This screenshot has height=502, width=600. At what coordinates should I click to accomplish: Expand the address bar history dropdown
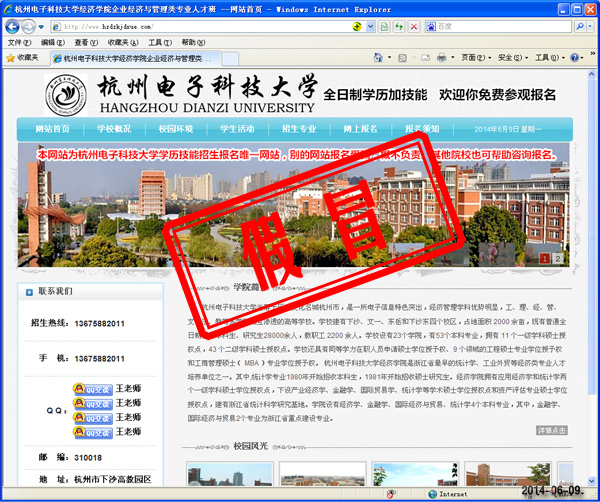[x=370, y=26]
